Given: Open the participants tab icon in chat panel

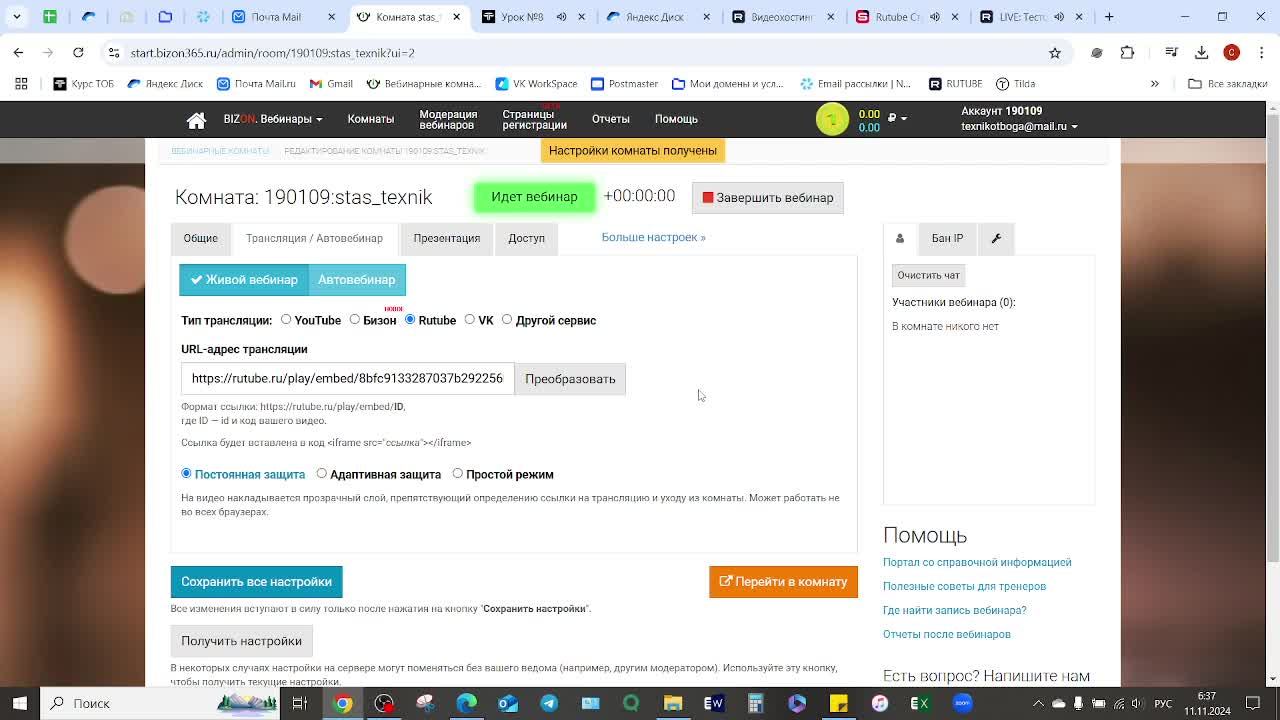Looking at the screenshot, I should 899,238.
